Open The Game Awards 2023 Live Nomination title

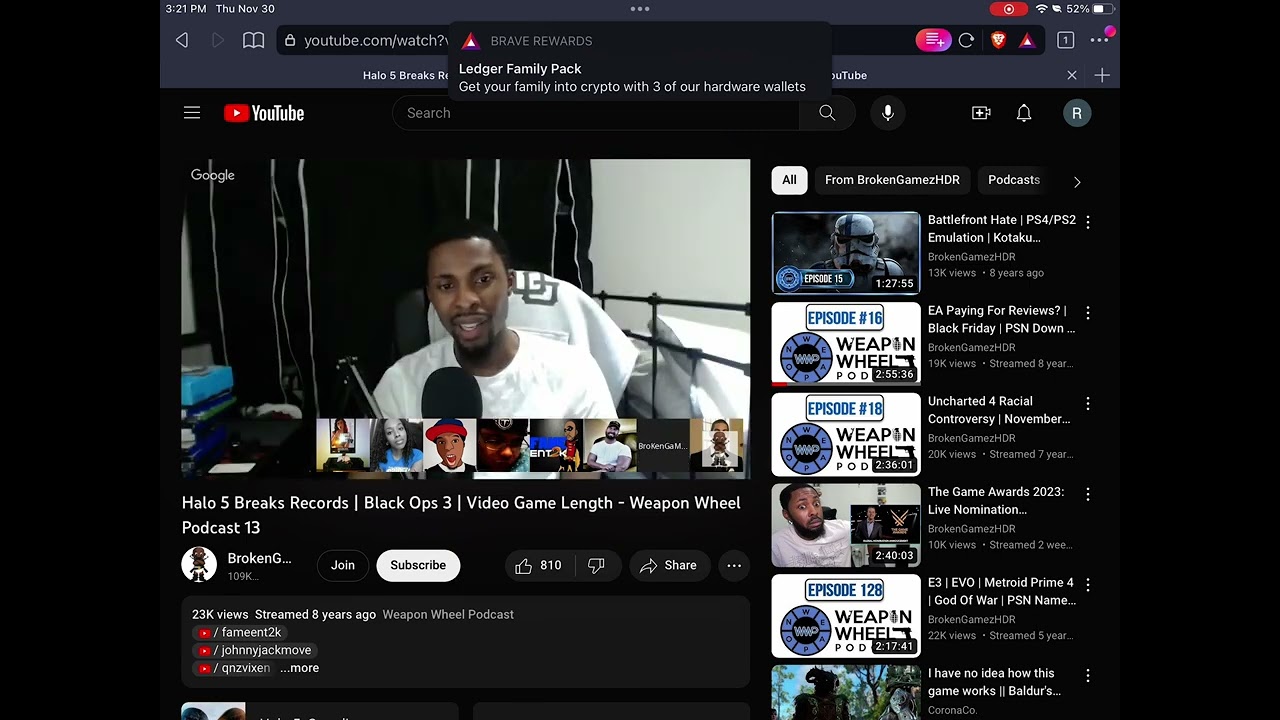pos(996,501)
